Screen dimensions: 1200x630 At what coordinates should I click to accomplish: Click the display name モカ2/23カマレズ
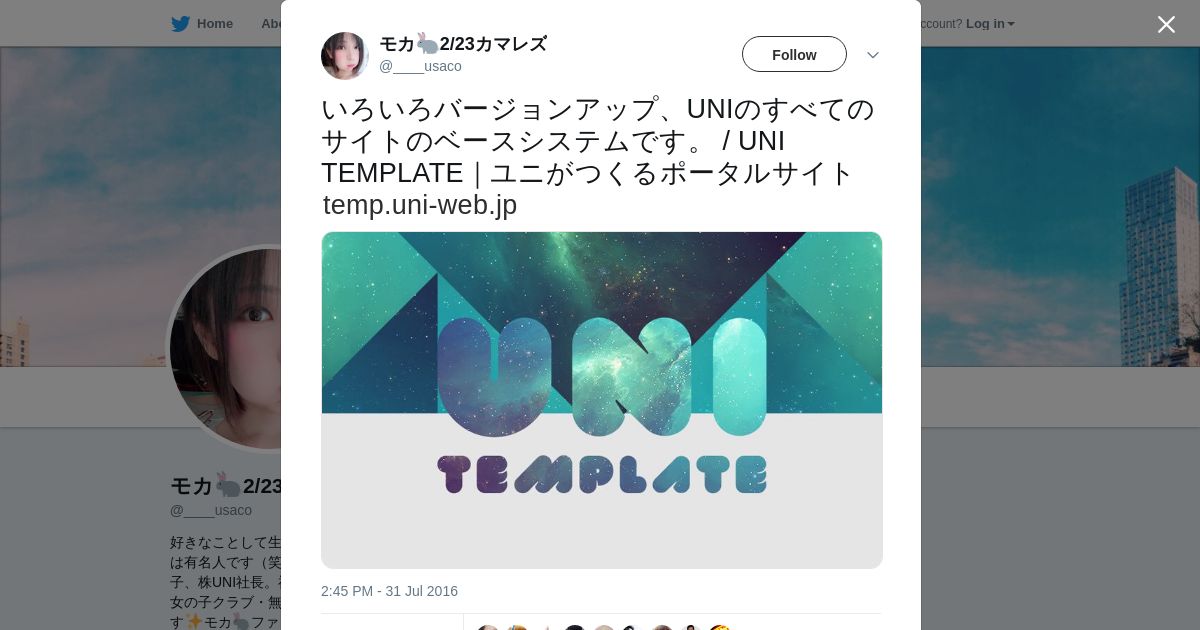[463, 44]
